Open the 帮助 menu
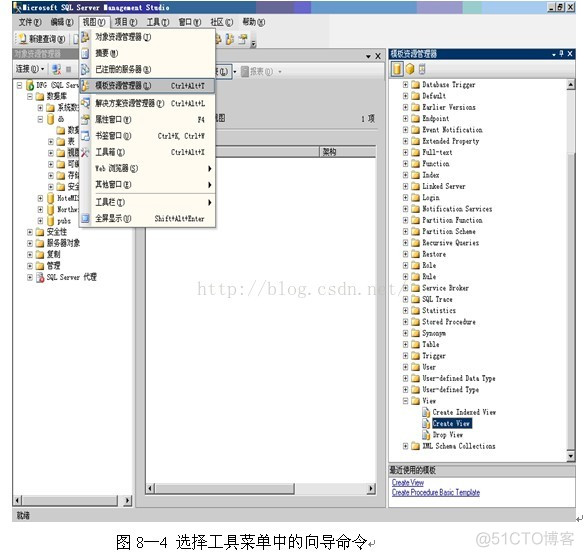The height and width of the screenshot is (557, 584). [x=254, y=22]
